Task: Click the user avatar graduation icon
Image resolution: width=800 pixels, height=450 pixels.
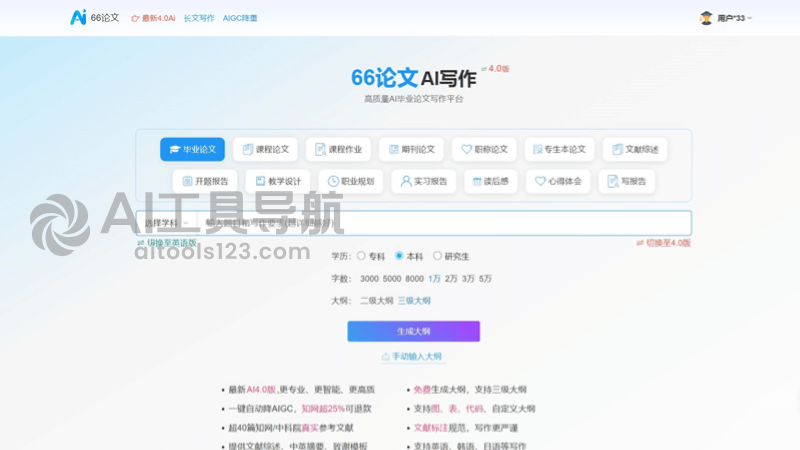Action: coord(706,18)
